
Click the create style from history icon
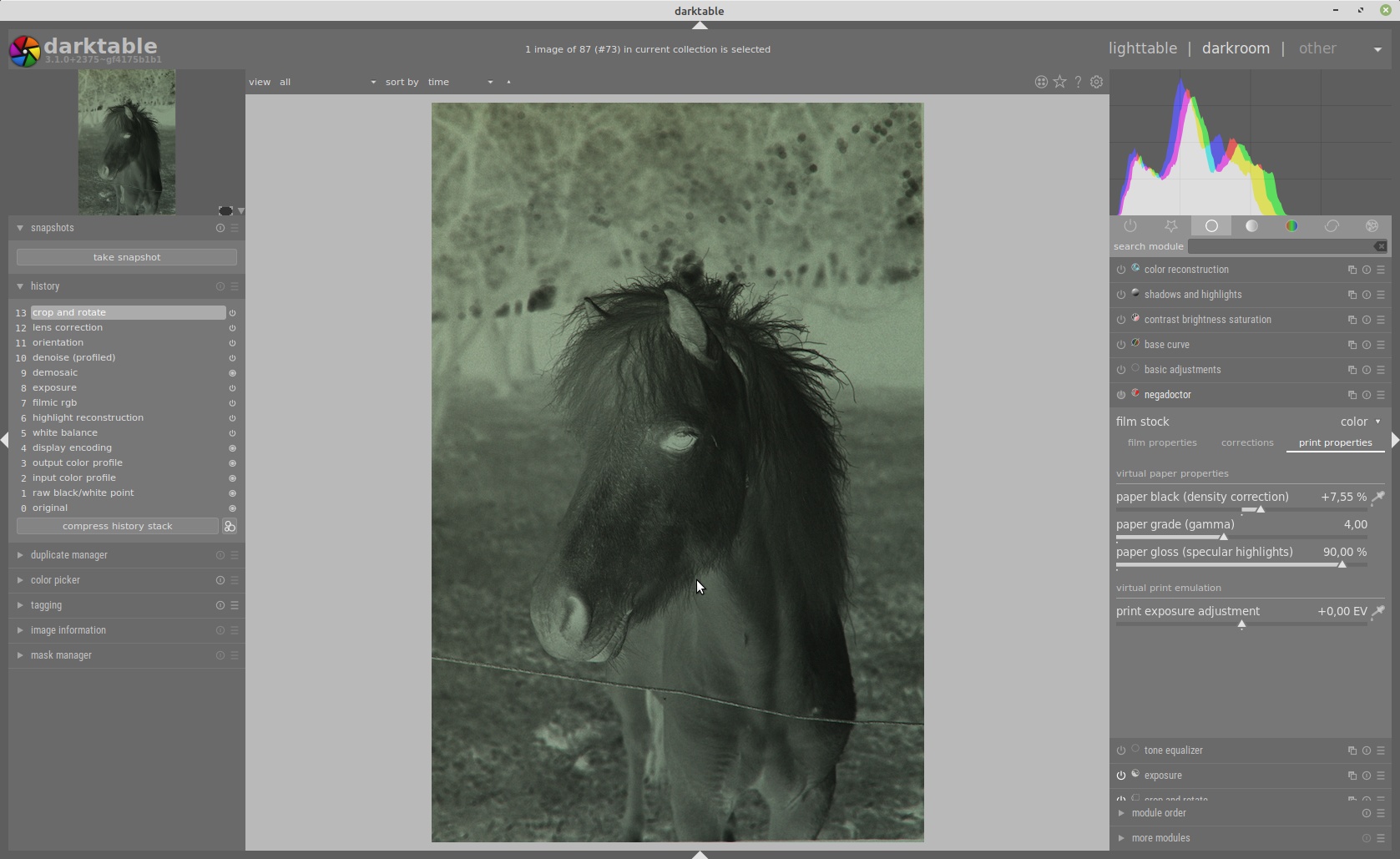click(230, 527)
